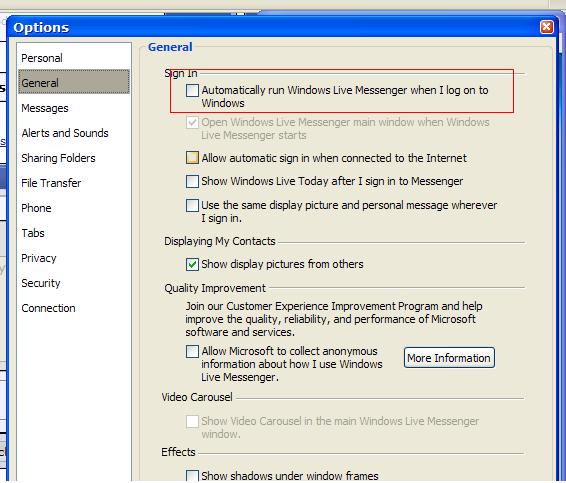Open Alerts and Sounds settings
The height and width of the screenshot is (483, 566).
[x=65, y=133]
